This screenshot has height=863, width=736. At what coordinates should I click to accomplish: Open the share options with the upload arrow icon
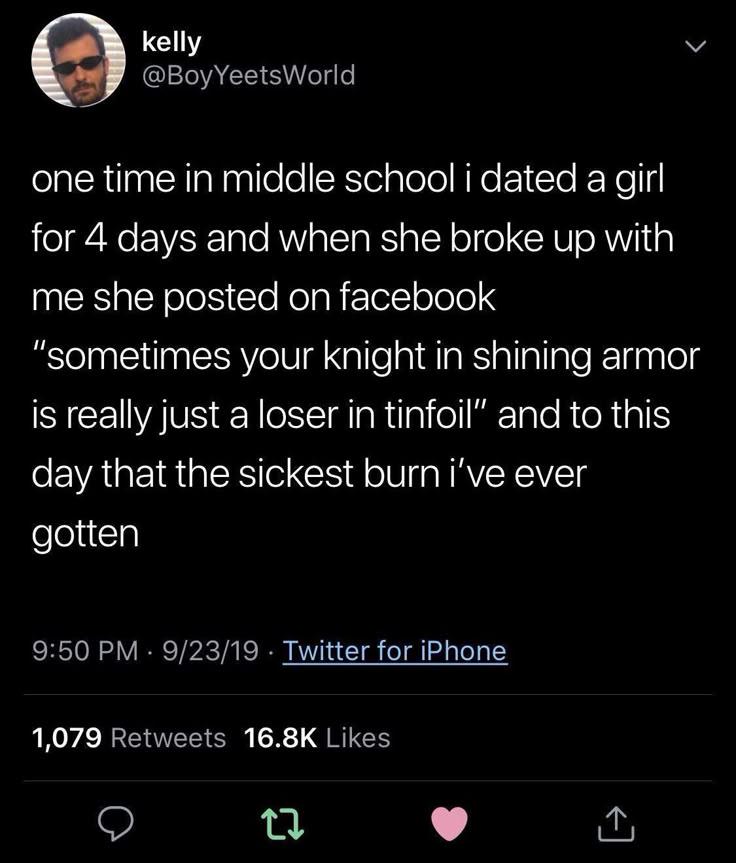(616, 823)
